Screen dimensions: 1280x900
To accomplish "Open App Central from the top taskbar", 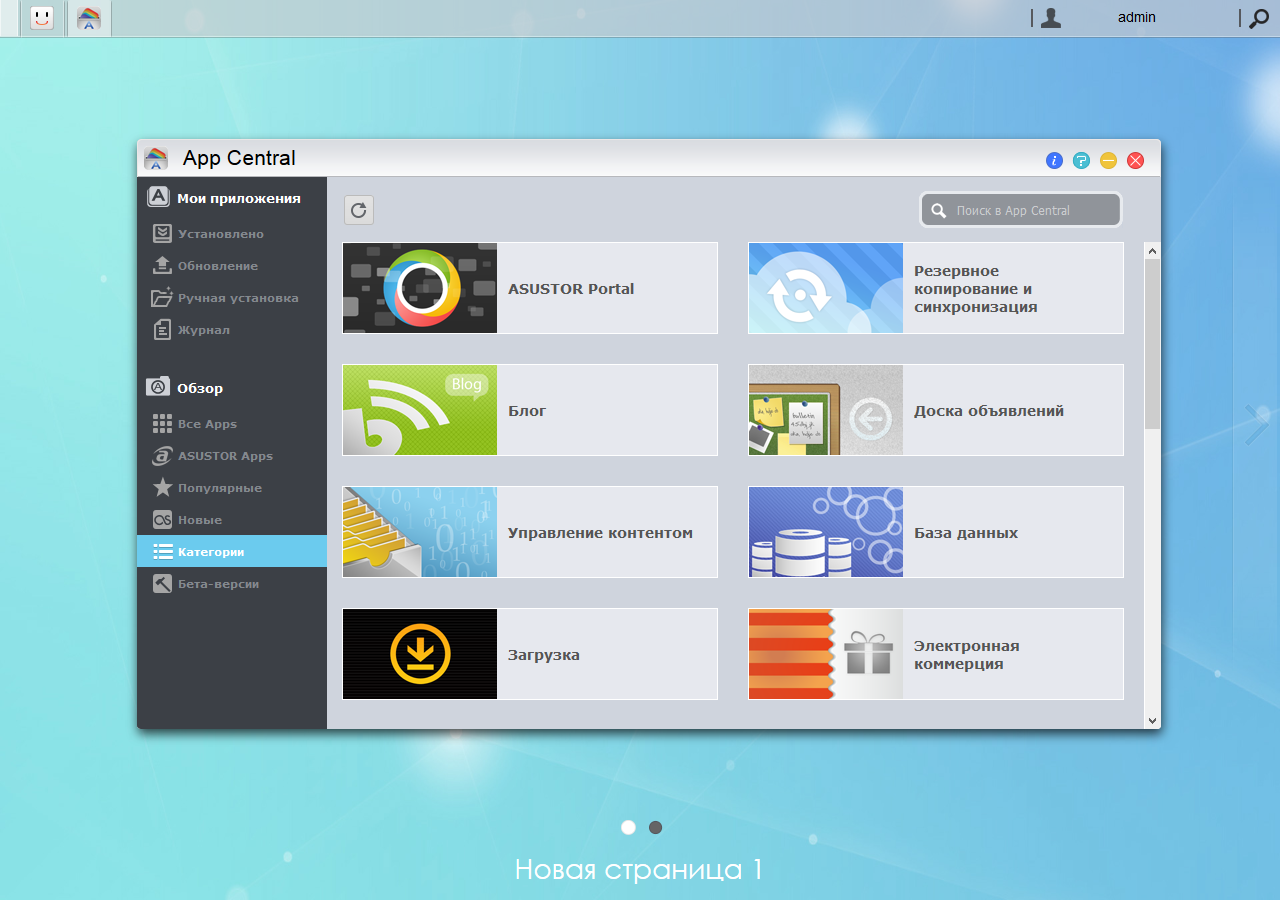I will tap(89, 17).
